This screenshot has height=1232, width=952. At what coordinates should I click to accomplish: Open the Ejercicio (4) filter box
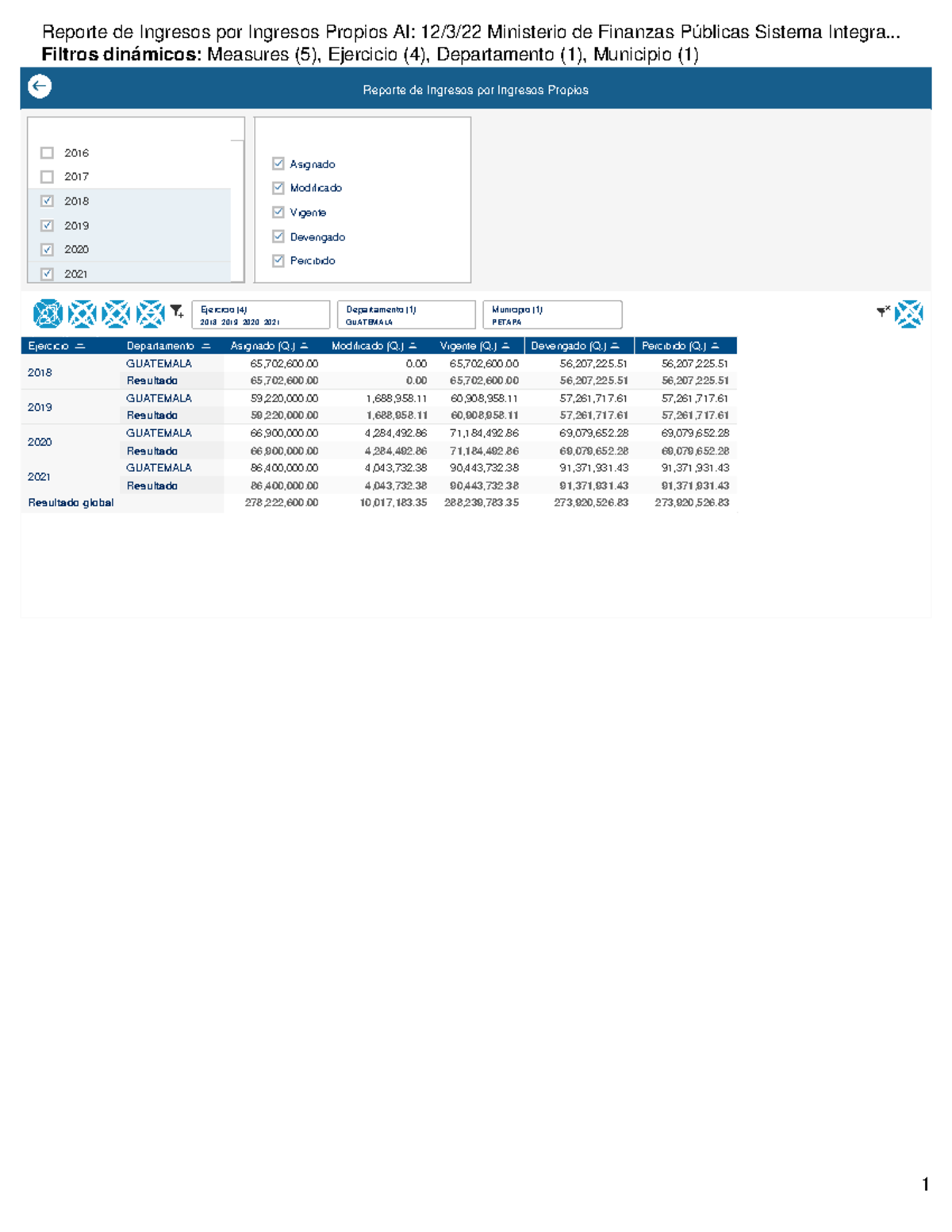(260, 315)
